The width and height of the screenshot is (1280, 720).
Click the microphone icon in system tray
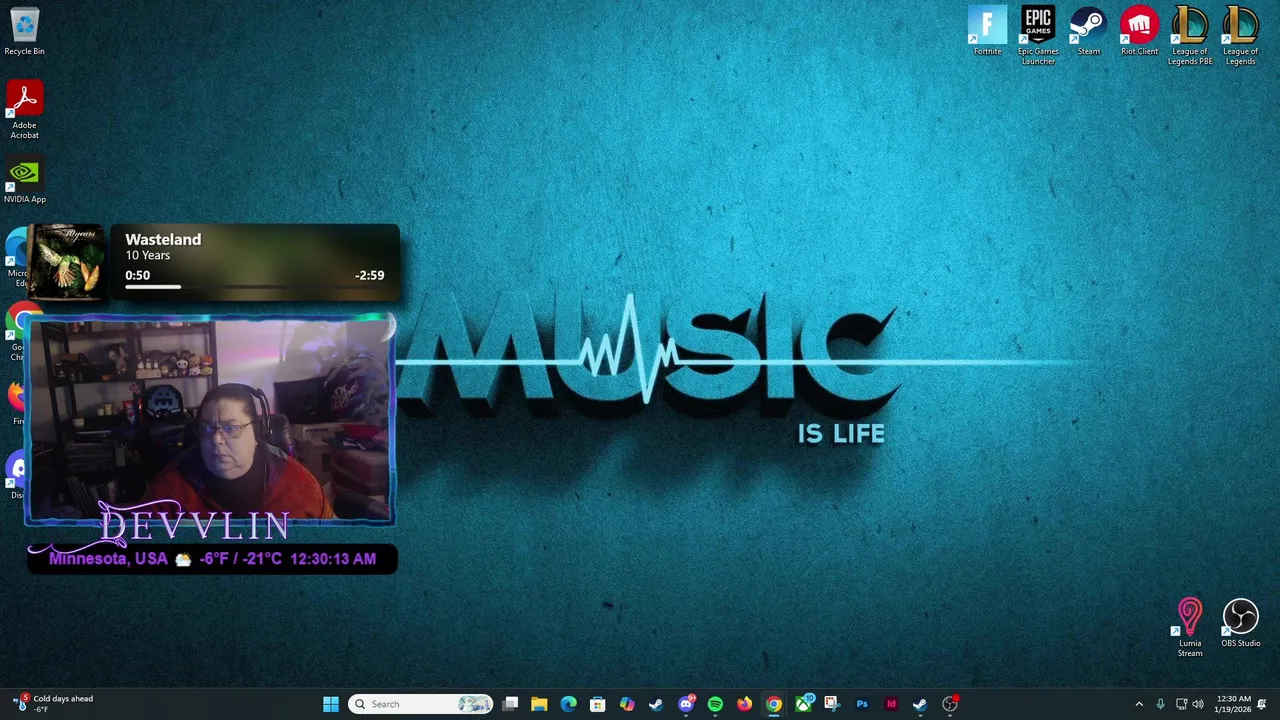(1160, 704)
